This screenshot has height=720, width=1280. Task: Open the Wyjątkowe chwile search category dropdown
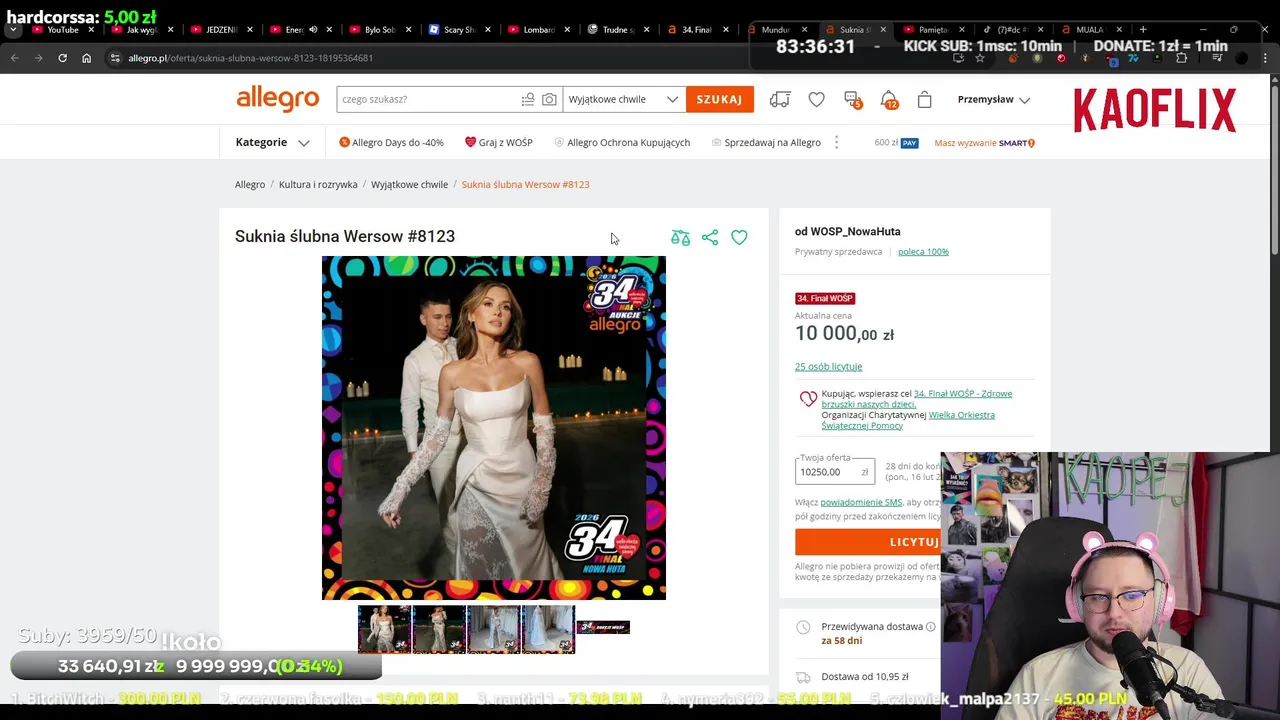pyautogui.click(x=624, y=99)
